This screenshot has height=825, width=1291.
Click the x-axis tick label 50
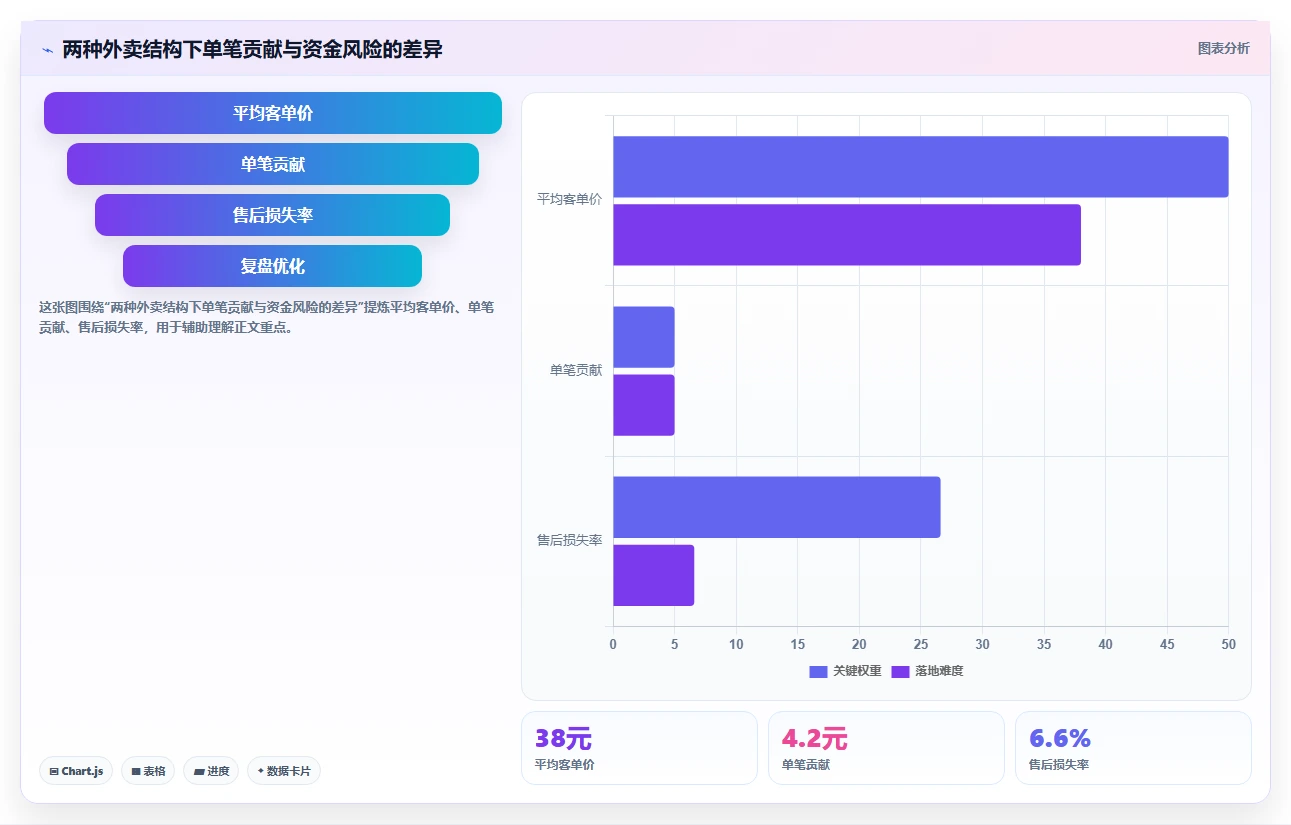point(1228,644)
